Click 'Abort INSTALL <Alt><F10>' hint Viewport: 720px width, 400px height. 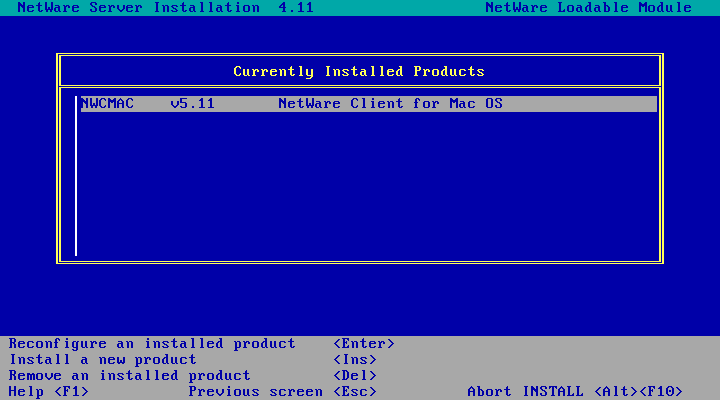pos(575,392)
